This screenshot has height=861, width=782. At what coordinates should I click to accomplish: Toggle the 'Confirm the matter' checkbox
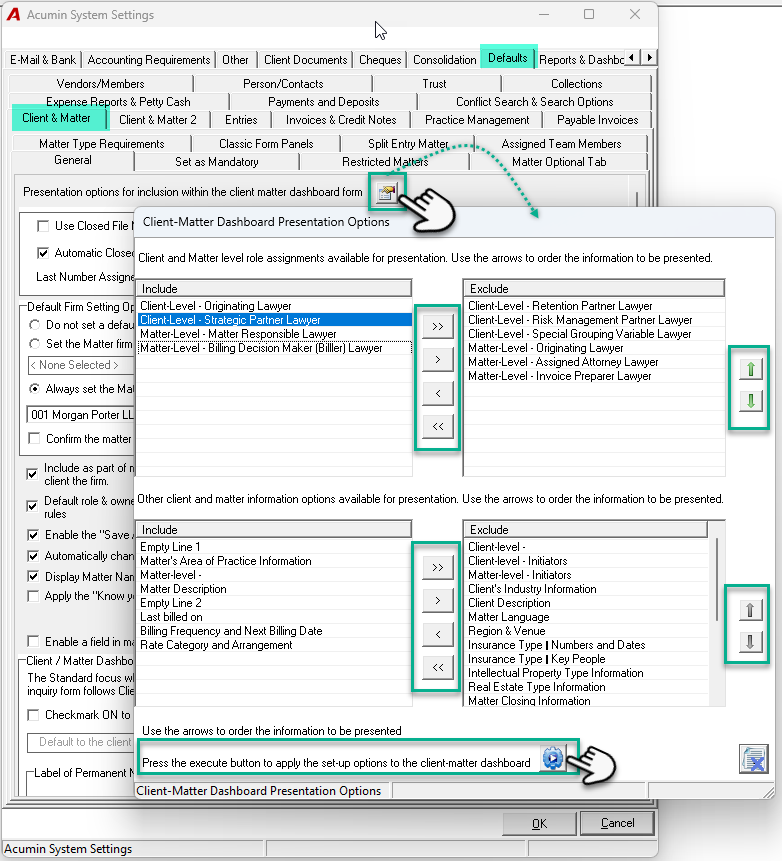pos(34,438)
